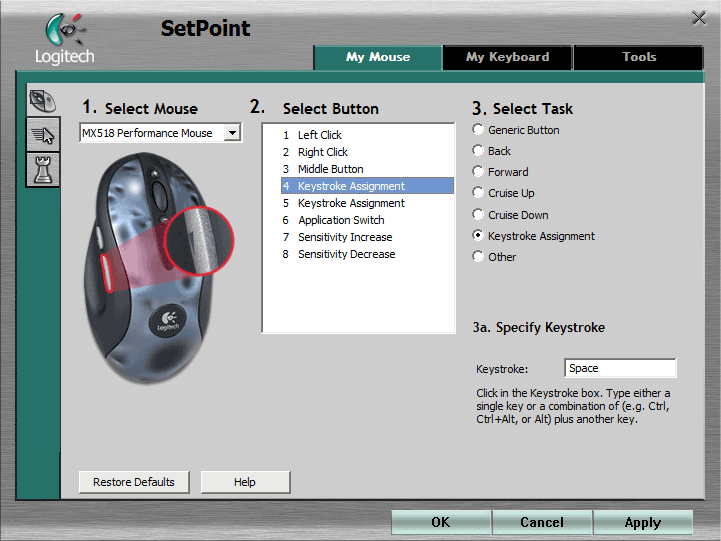Select the Other task radio button
Viewport: 721px width, 541px height.
pyautogui.click(x=479, y=257)
